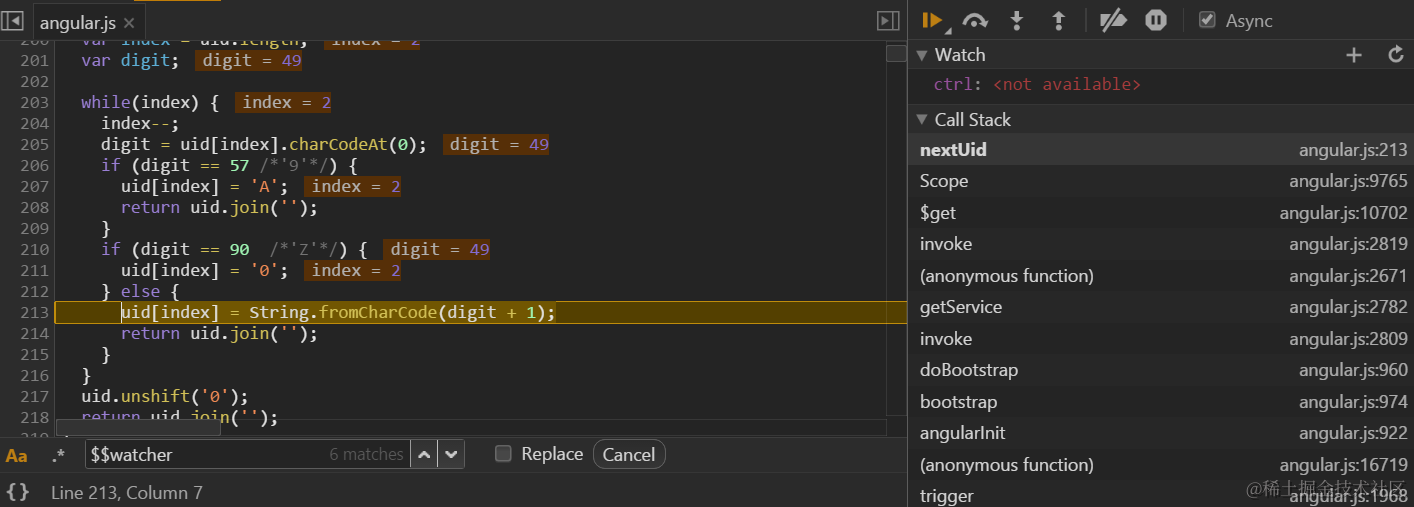Screen dimensions: 1414x507
Task: Toggle regular expression search
Action: pyautogui.click(x=58, y=455)
